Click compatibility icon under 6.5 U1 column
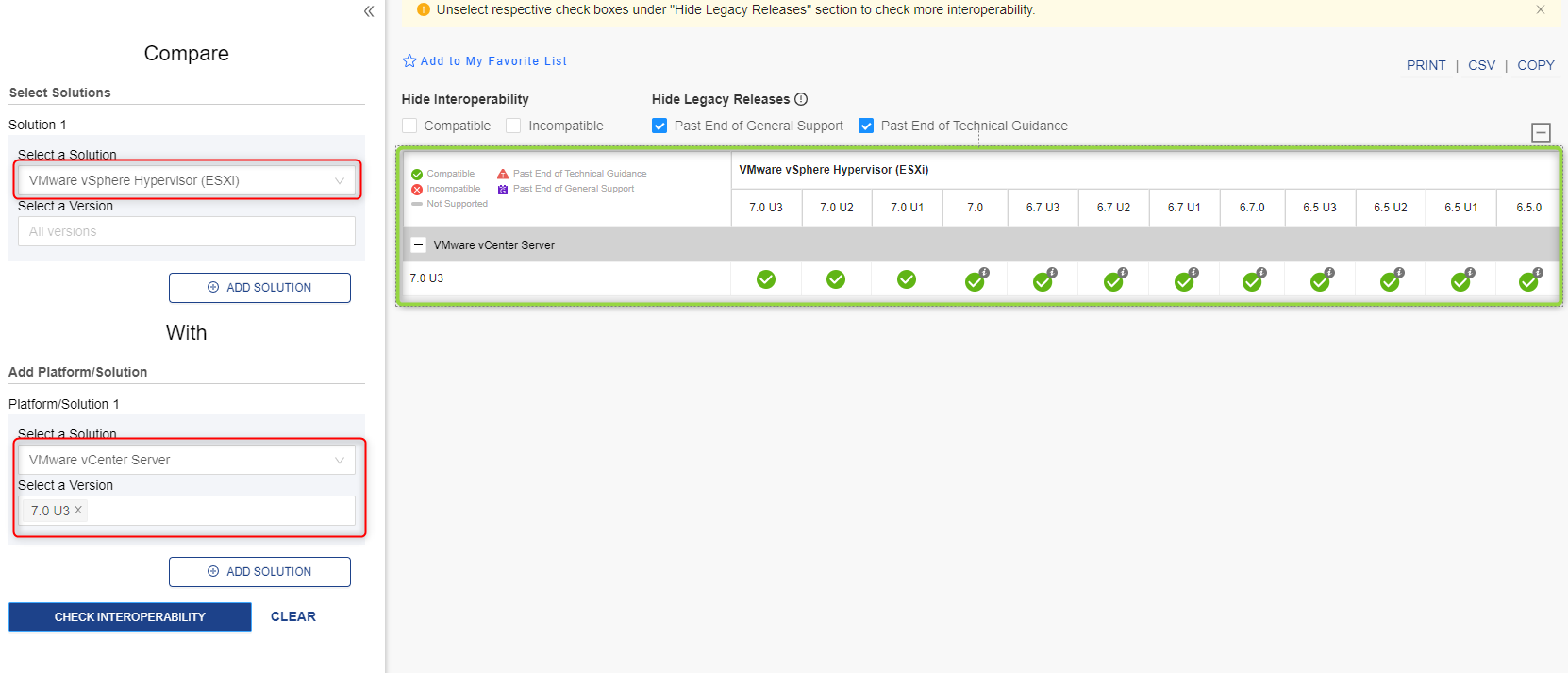The height and width of the screenshot is (673, 1568). [1461, 280]
